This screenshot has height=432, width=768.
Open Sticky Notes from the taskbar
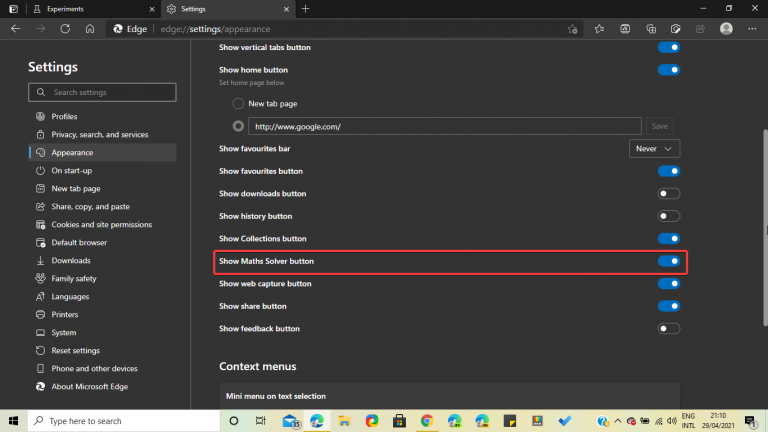510,421
